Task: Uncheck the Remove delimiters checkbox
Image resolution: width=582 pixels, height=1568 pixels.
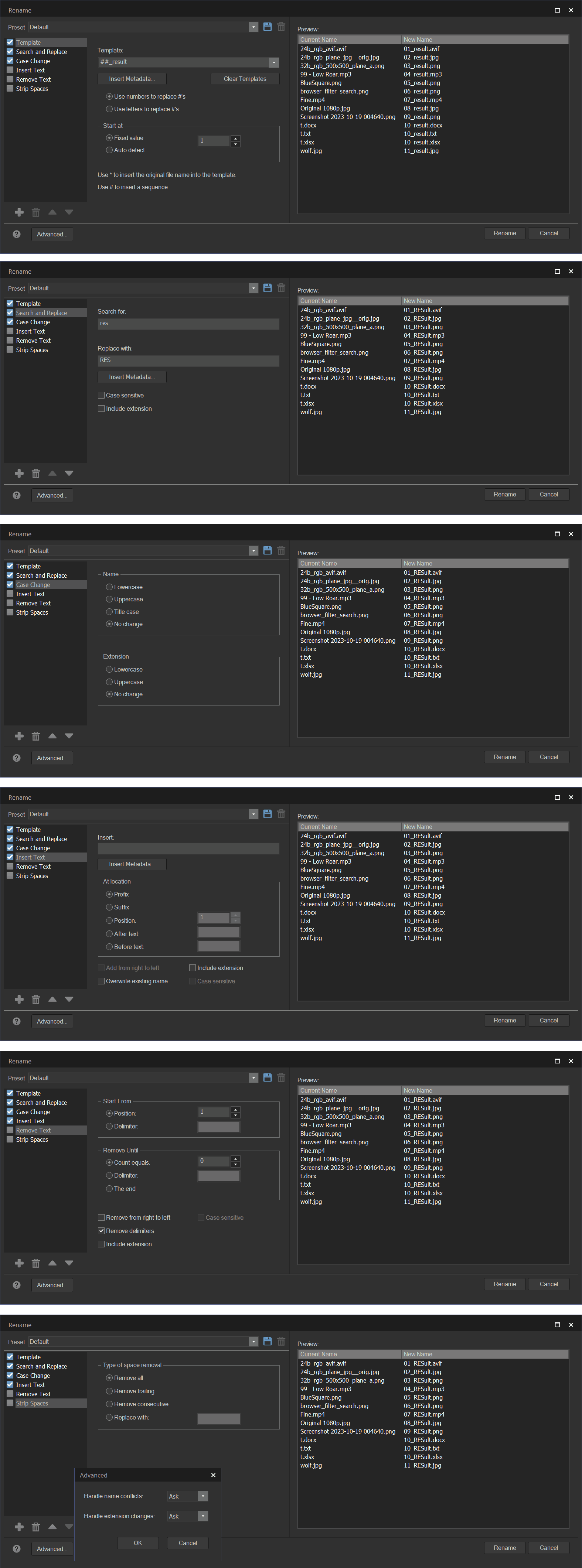Action: coord(102,1231)
